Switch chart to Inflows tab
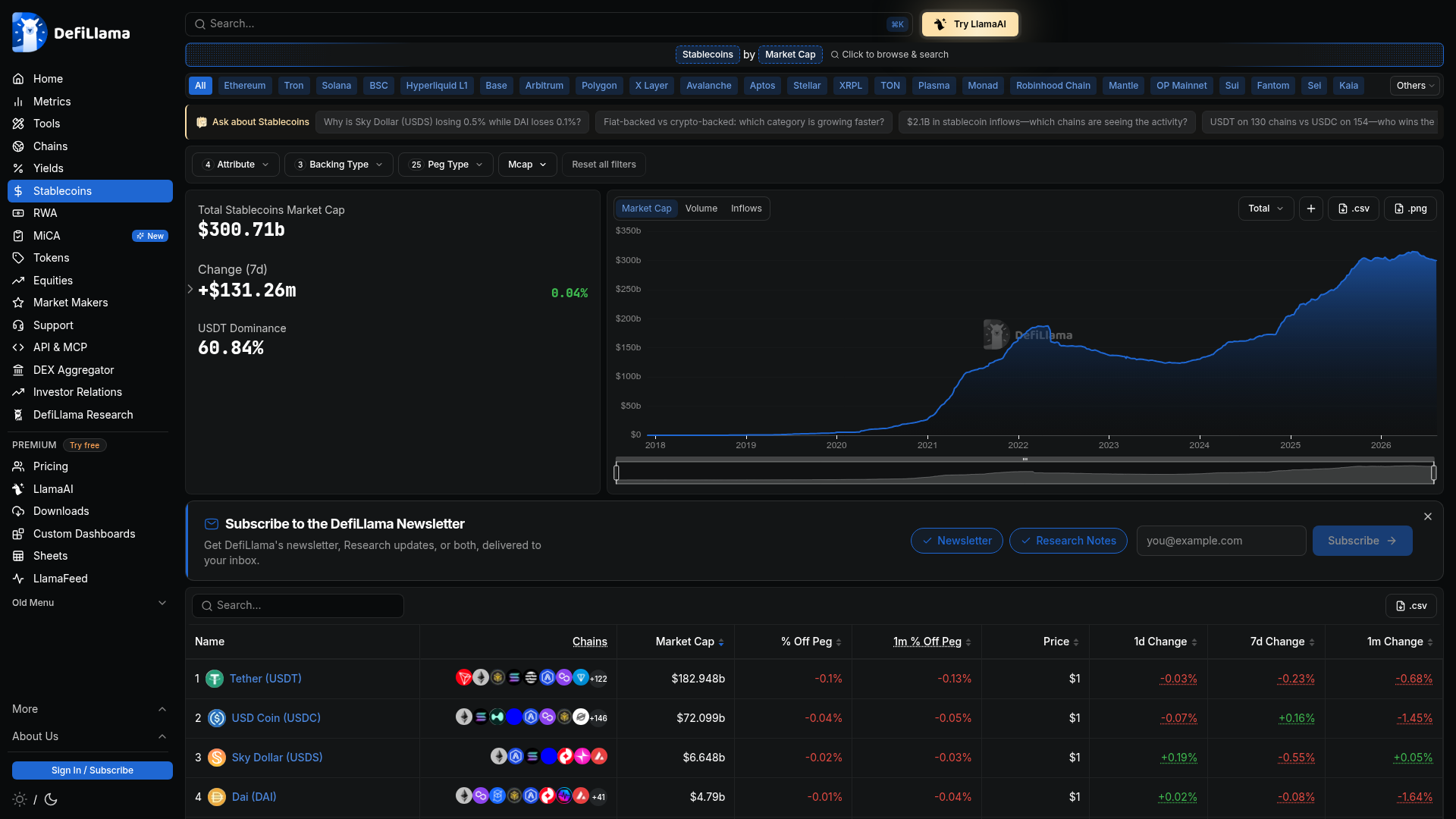 (746, 209)
